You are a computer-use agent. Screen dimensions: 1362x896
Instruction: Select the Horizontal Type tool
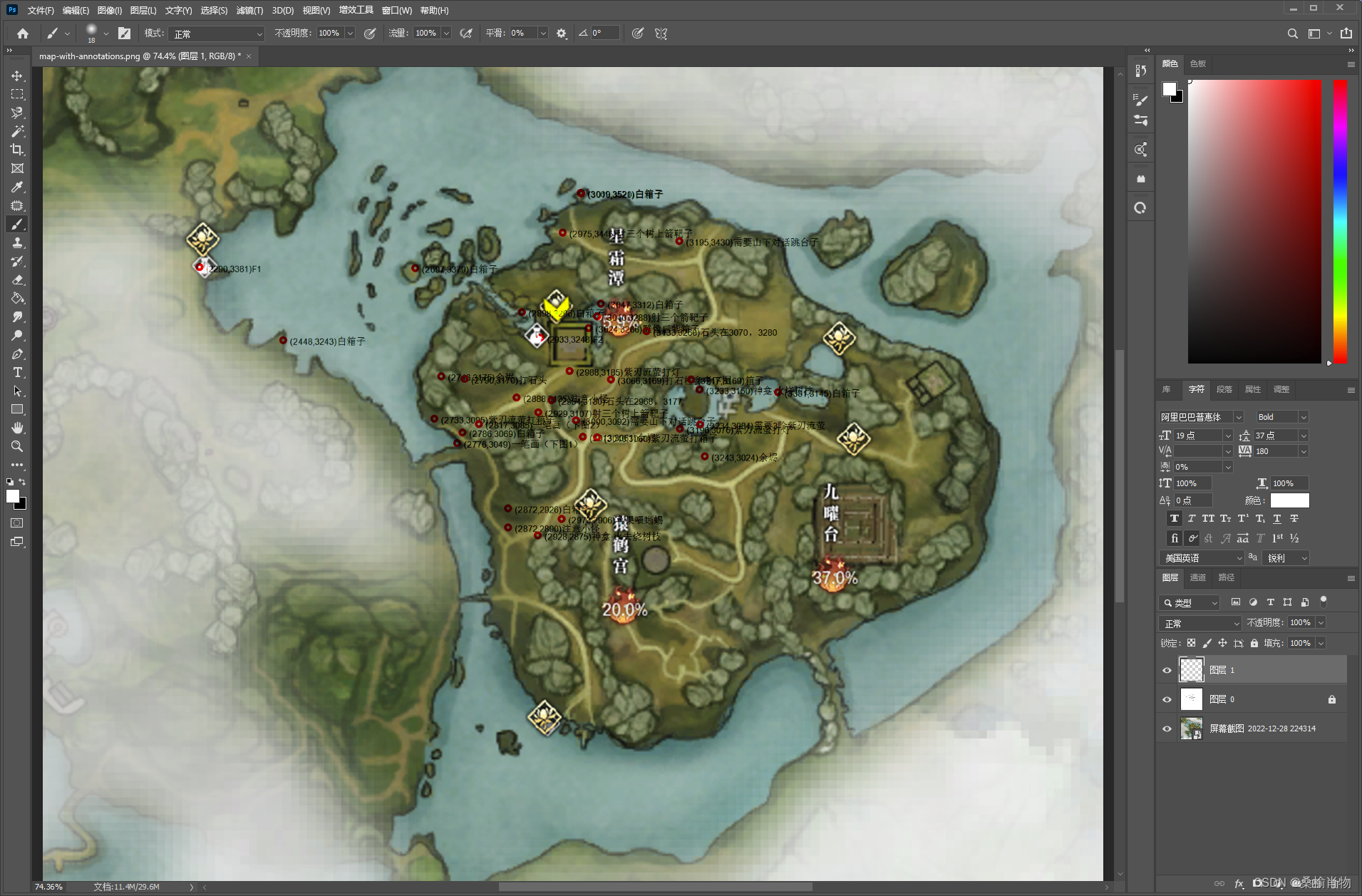(17, 372)
